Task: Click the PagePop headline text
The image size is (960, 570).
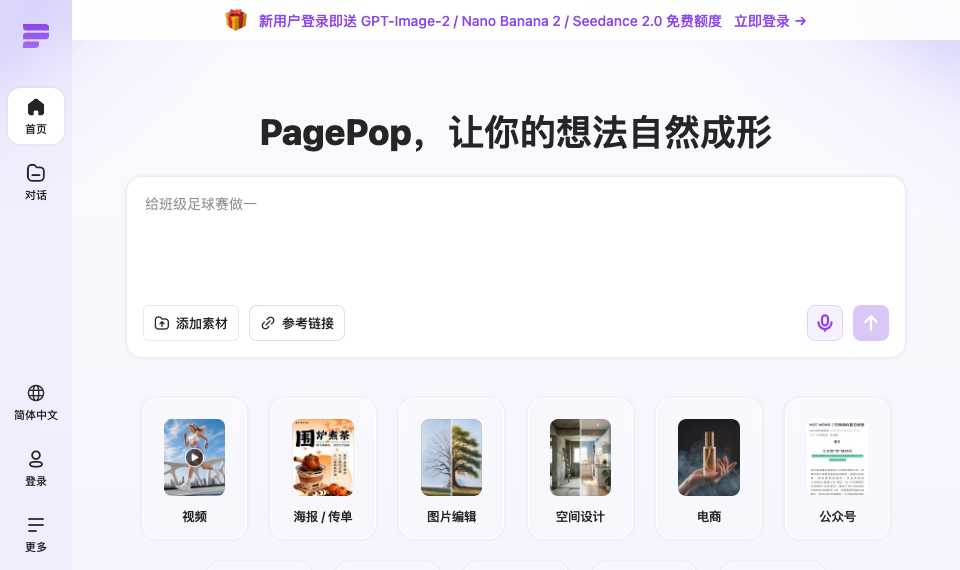Action: 516,133
